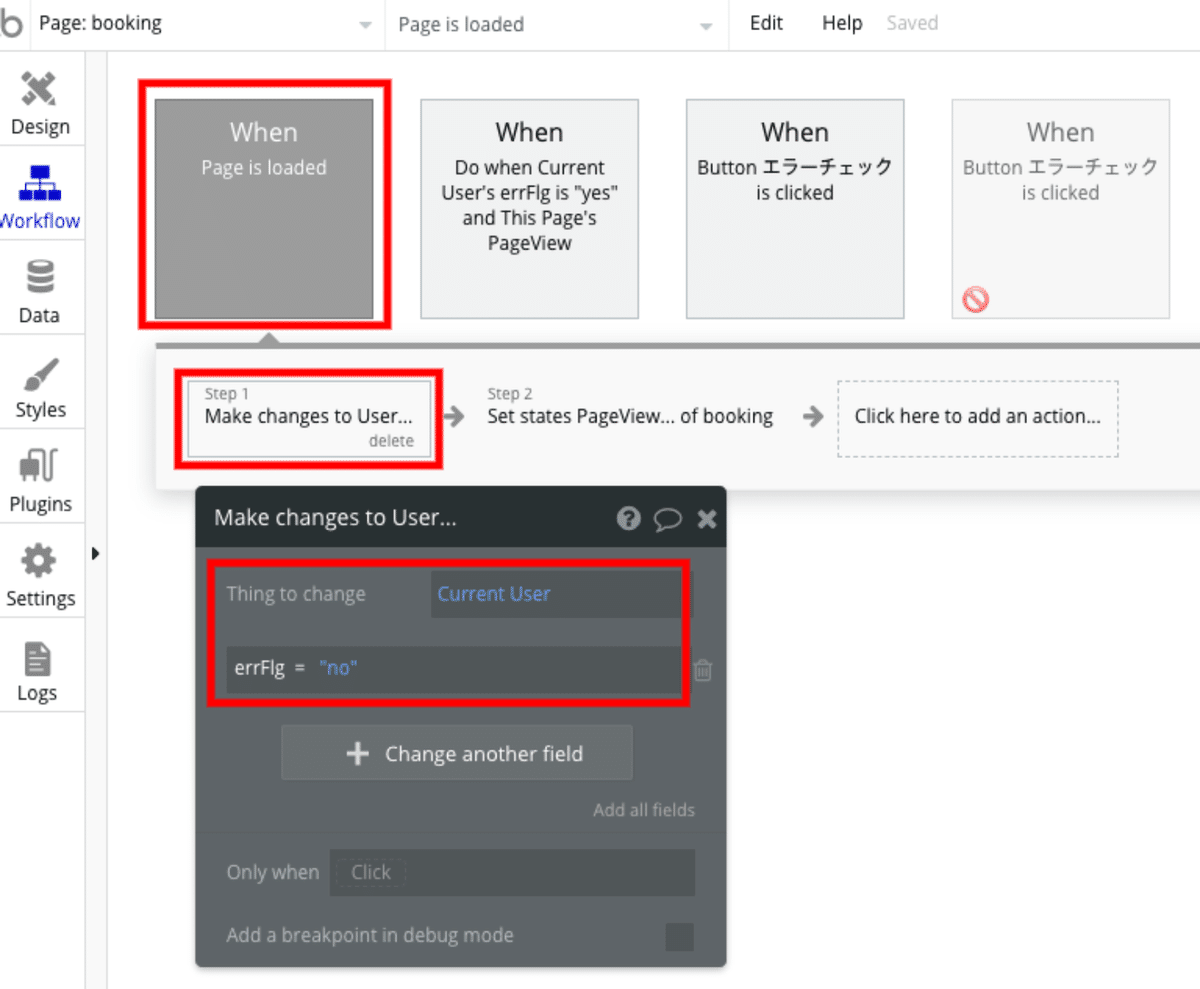Click the Thing to change label
This screenshot has height=989, width=1200.
[296, 594]
